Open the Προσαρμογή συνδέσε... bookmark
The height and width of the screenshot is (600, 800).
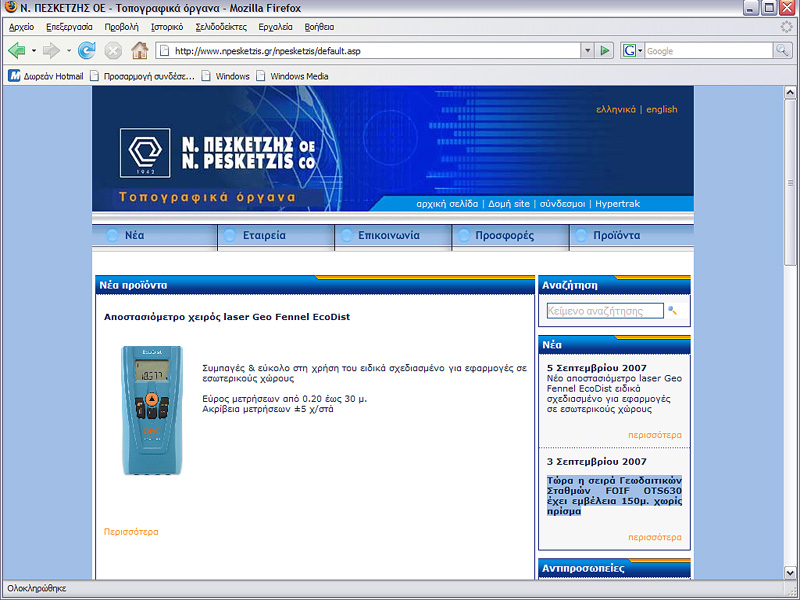142,76
